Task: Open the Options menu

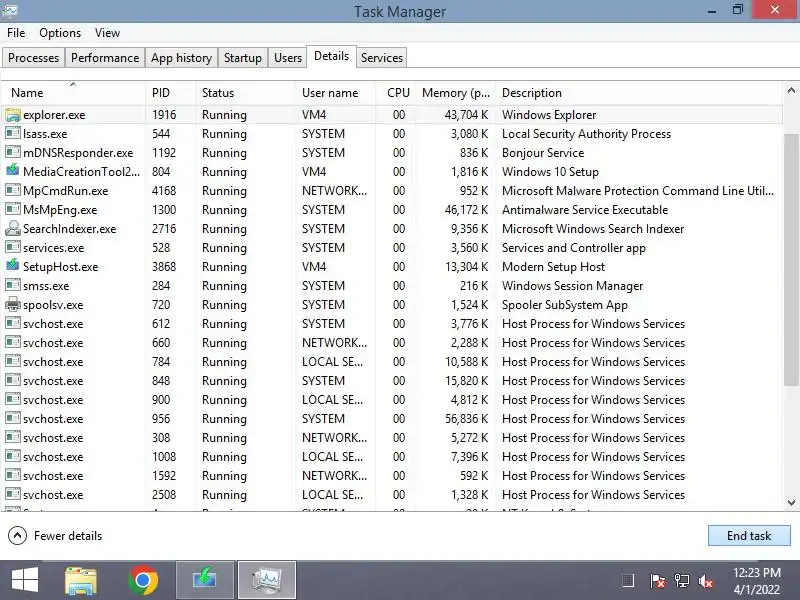Action: [60, 33]
